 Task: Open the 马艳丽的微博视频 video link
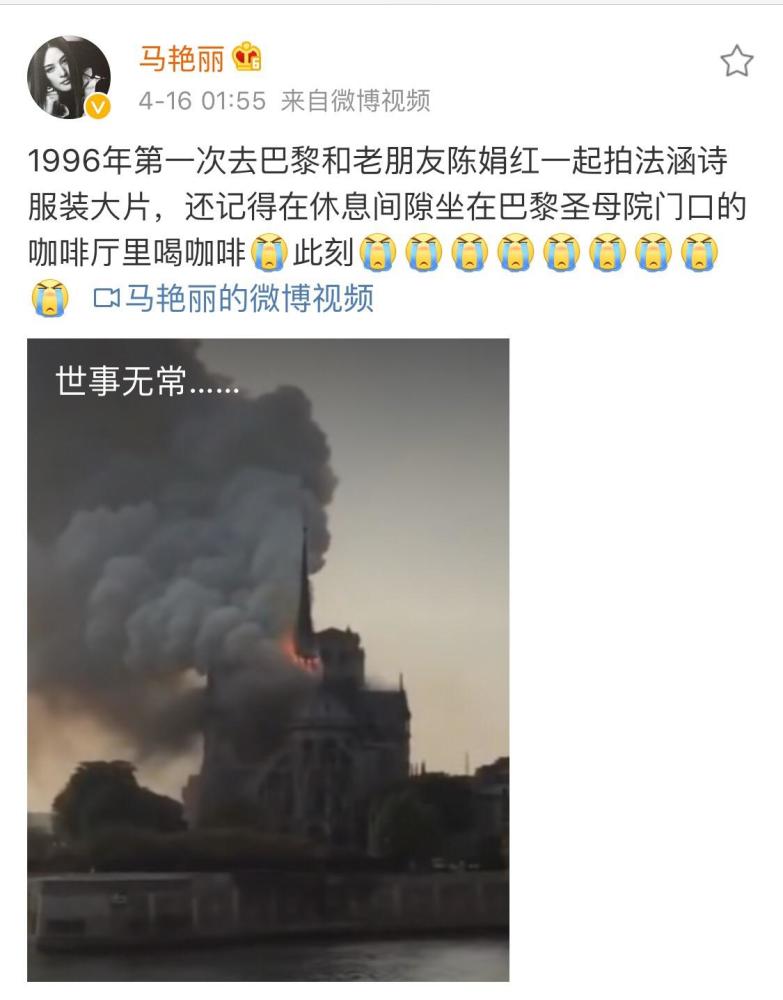249,298
